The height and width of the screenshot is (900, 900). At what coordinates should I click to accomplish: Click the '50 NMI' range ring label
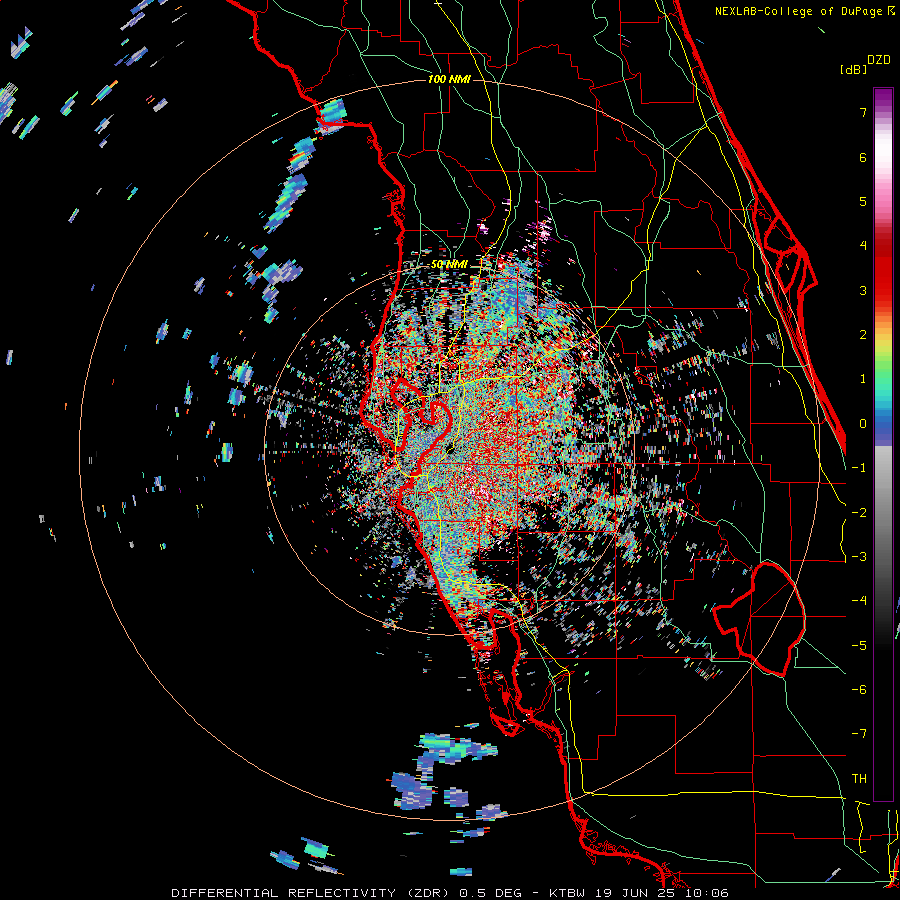pyautogui.click(x=449, y=265)
